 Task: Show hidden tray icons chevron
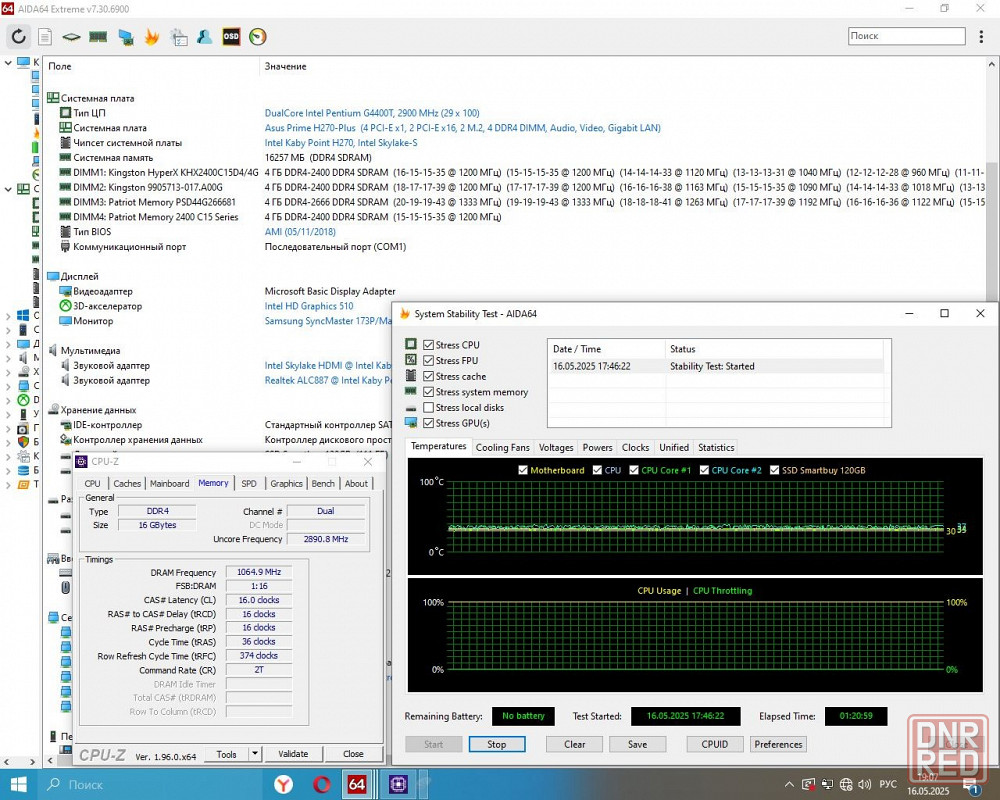click(x=789, y=784)
